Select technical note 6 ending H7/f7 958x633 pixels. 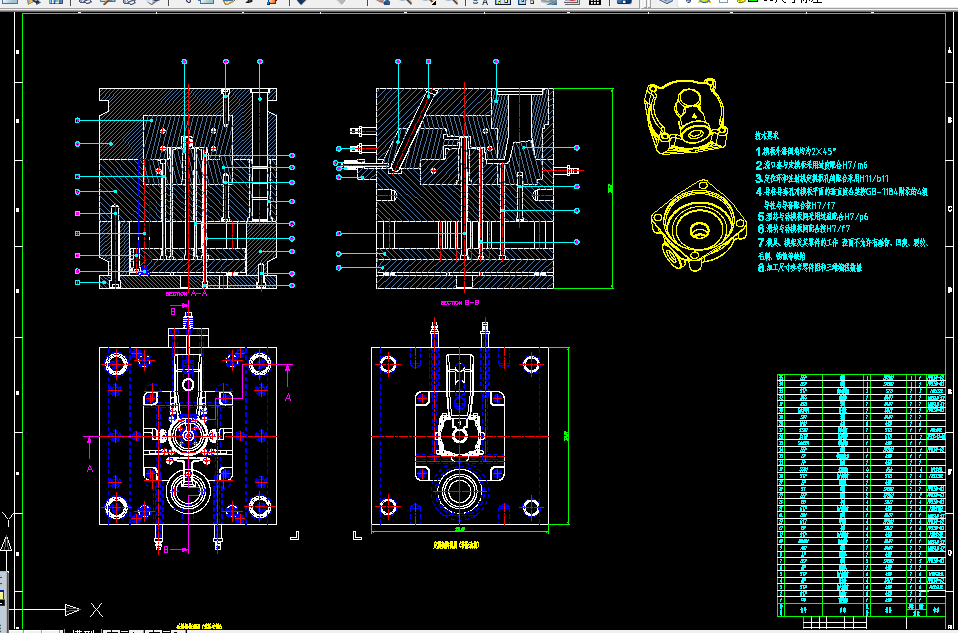coord(803,229)
